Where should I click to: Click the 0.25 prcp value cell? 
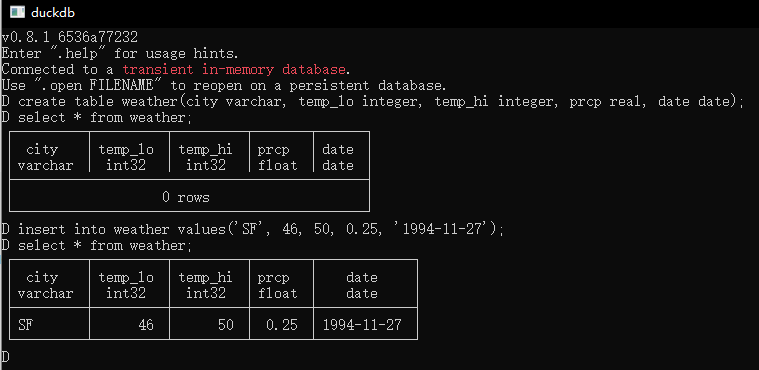(282, 324)
